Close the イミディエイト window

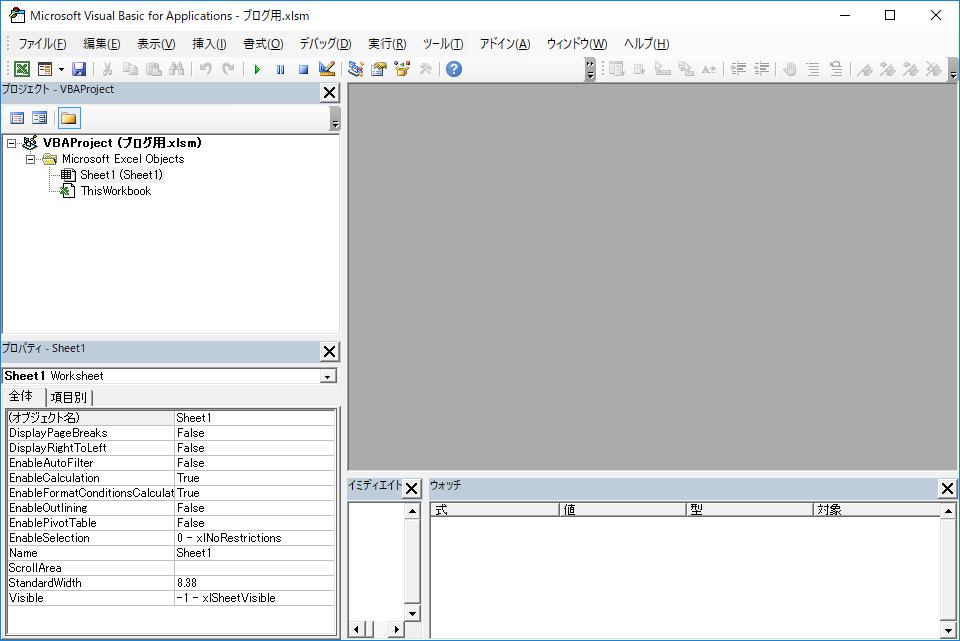click(x=411, y=489)
